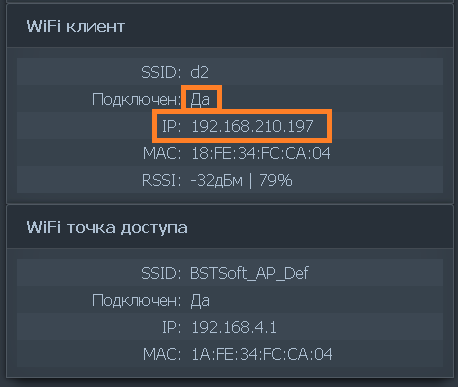Viewport: 458px width, 387px height.
Task: Click the access point SSID BSTSoft_AP_Def
Action: [x=249, y=273]
